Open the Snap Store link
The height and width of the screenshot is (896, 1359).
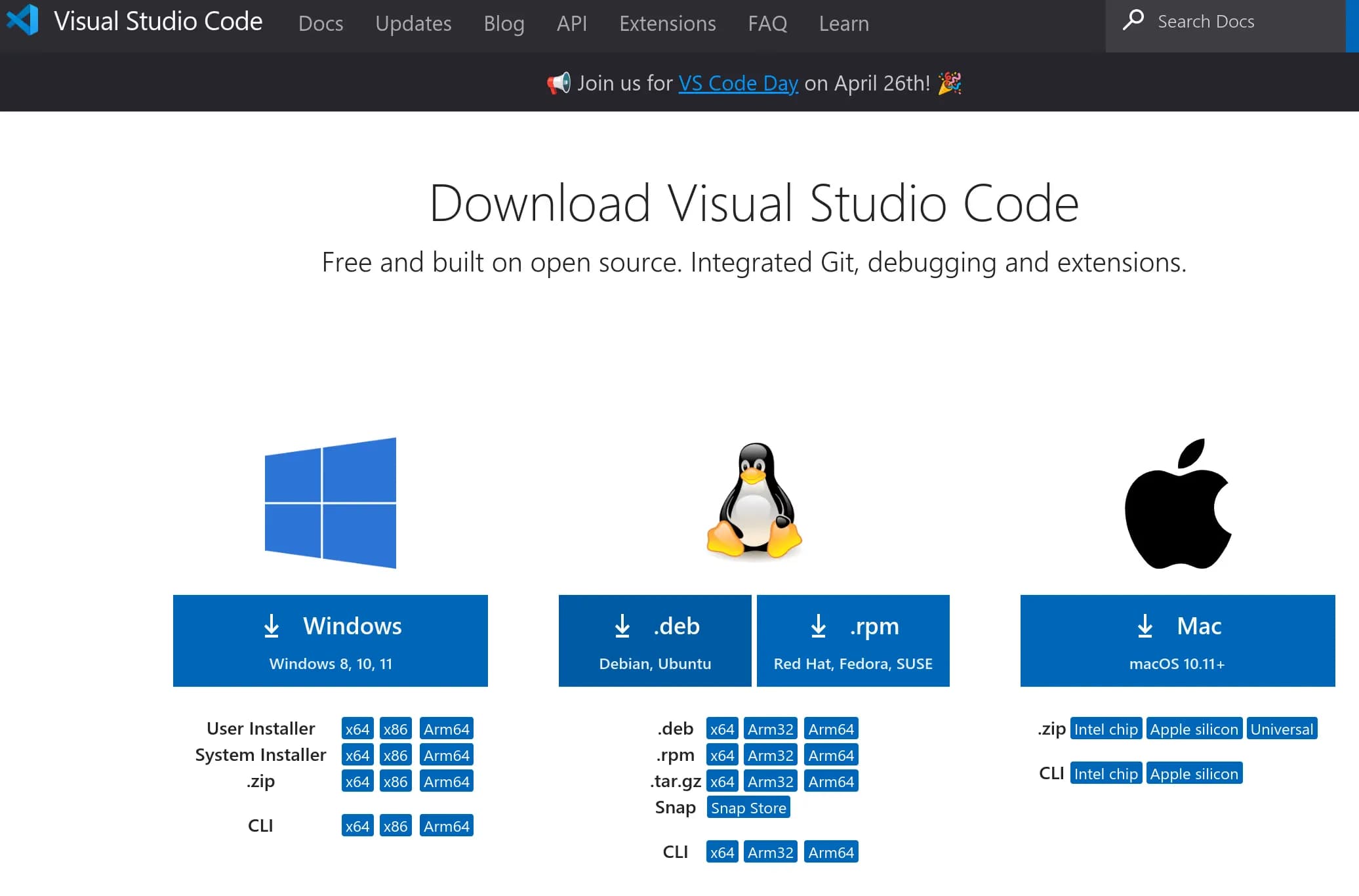(748, 807)
